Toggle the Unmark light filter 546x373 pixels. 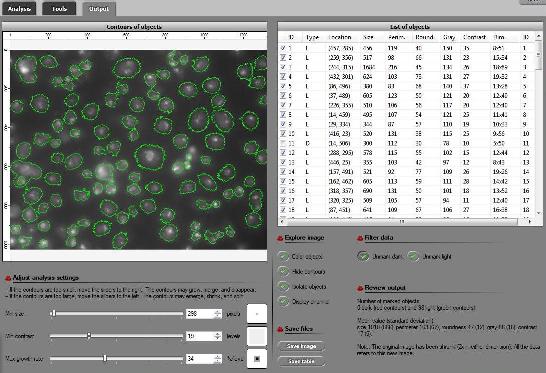coord(413,257)
